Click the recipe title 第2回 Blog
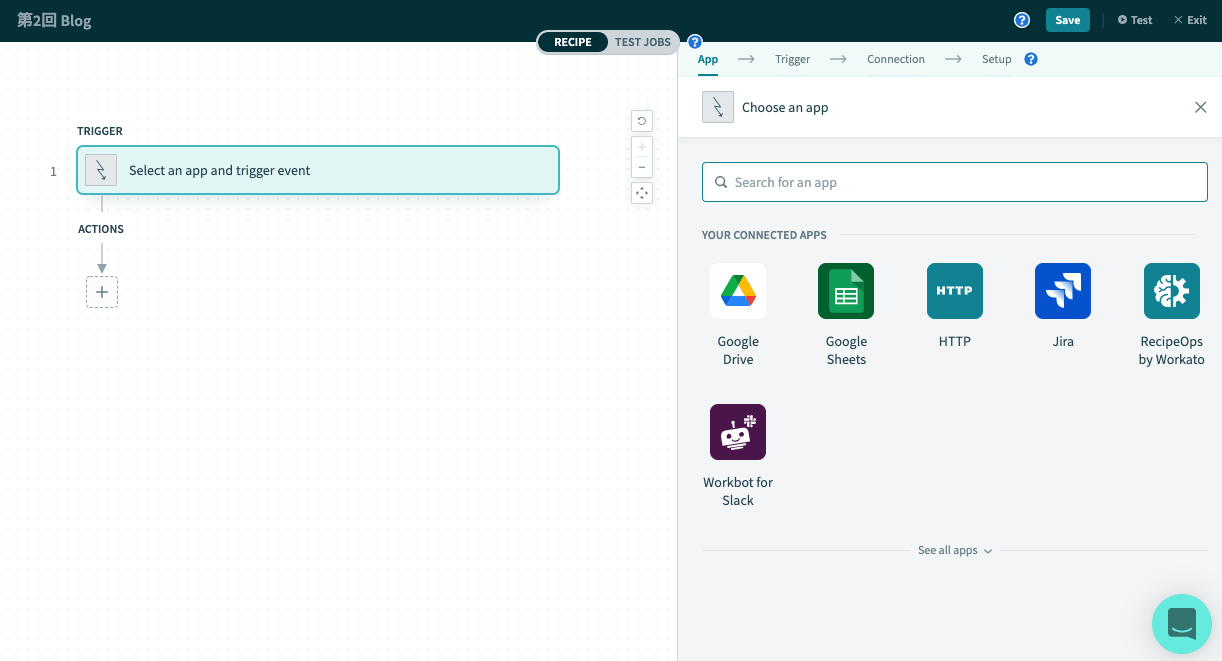This screenshot has height=661, width=1222. click(x=54, y=20)
